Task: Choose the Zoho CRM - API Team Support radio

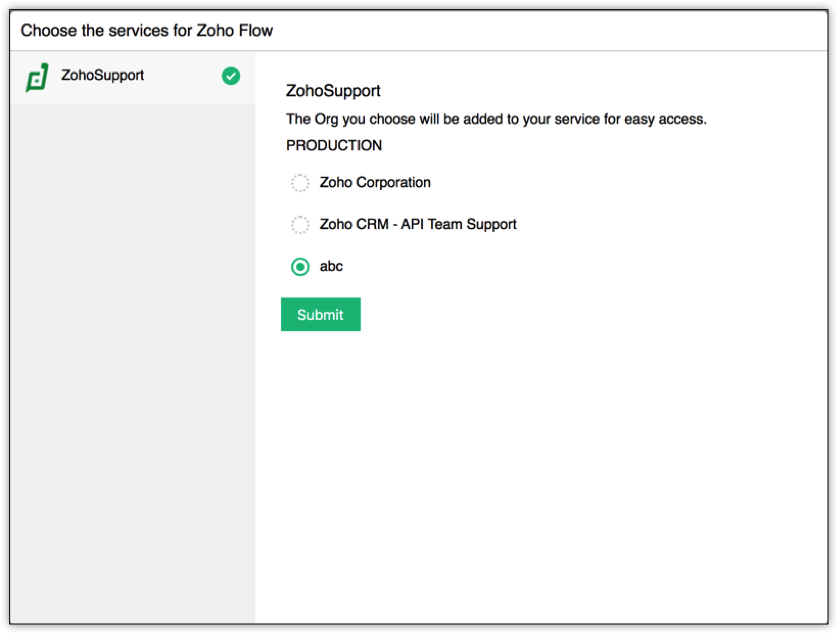Action: [300, 225]
